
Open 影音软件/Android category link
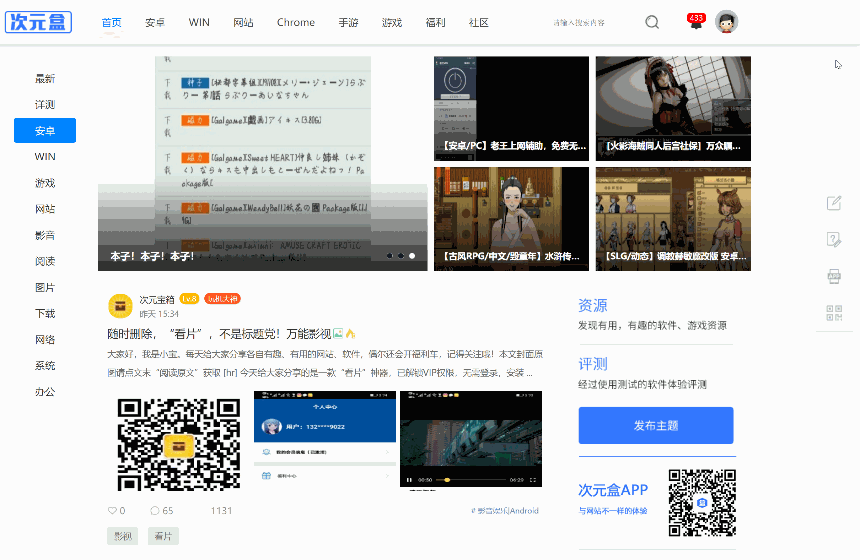click(x=505, y=511)
